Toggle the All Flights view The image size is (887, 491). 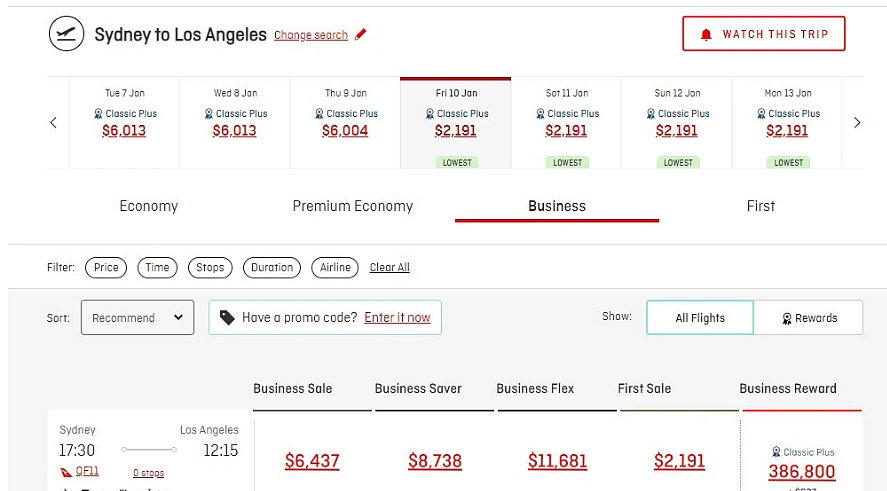(700, 318)
